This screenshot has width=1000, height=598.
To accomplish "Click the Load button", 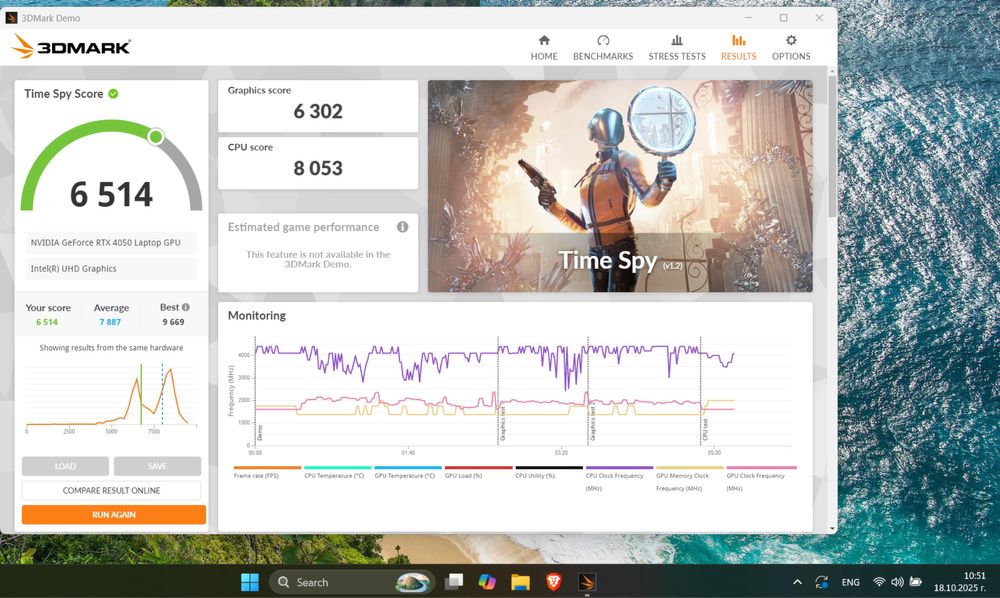I will (x=65, y=466).
